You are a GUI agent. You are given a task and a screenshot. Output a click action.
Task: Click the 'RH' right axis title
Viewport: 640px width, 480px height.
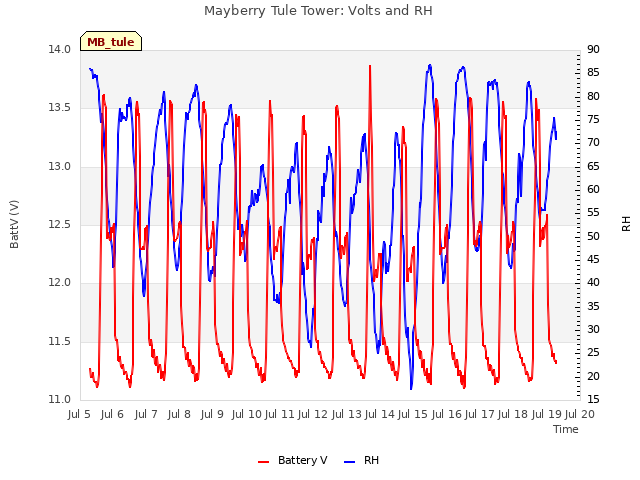pyautogui.click(x=626, y=224)
